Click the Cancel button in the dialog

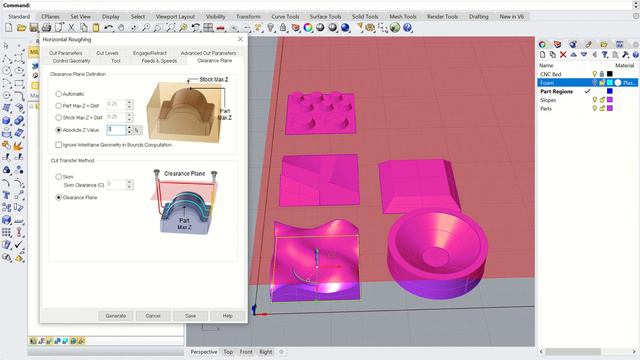pos(153,316)
